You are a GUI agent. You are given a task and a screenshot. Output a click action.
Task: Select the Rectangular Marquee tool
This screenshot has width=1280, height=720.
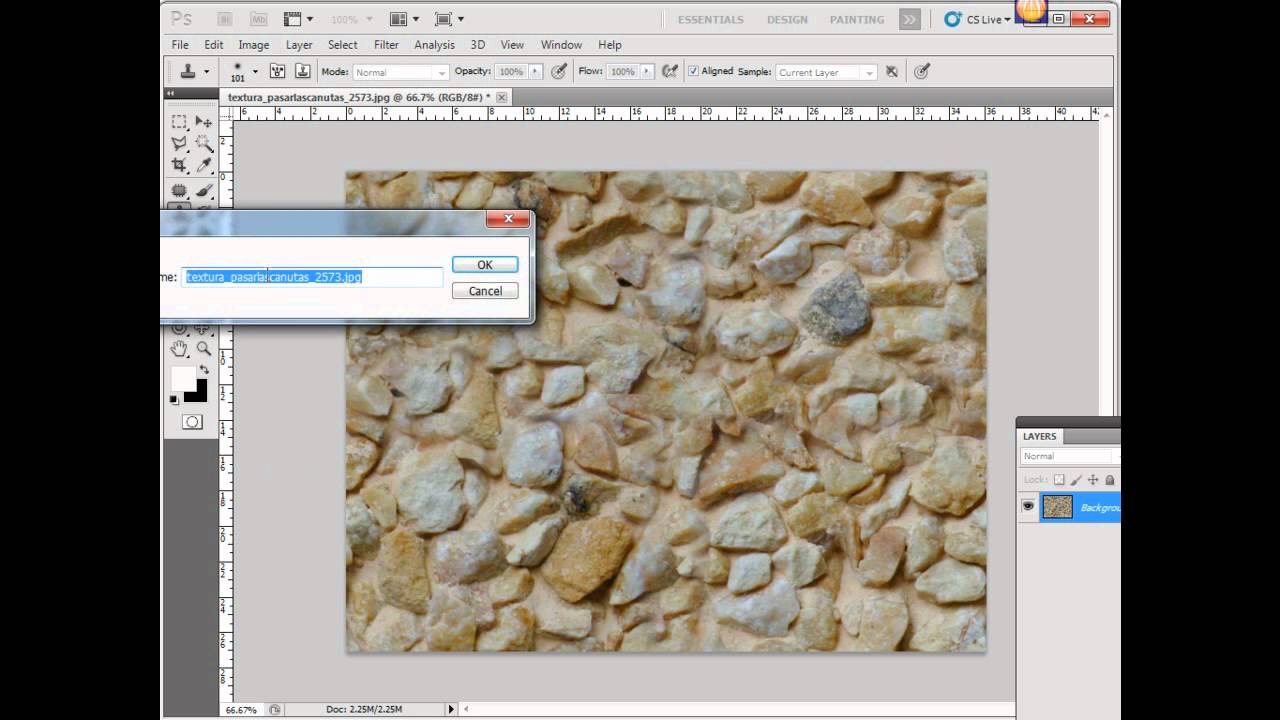coord(179,121)
